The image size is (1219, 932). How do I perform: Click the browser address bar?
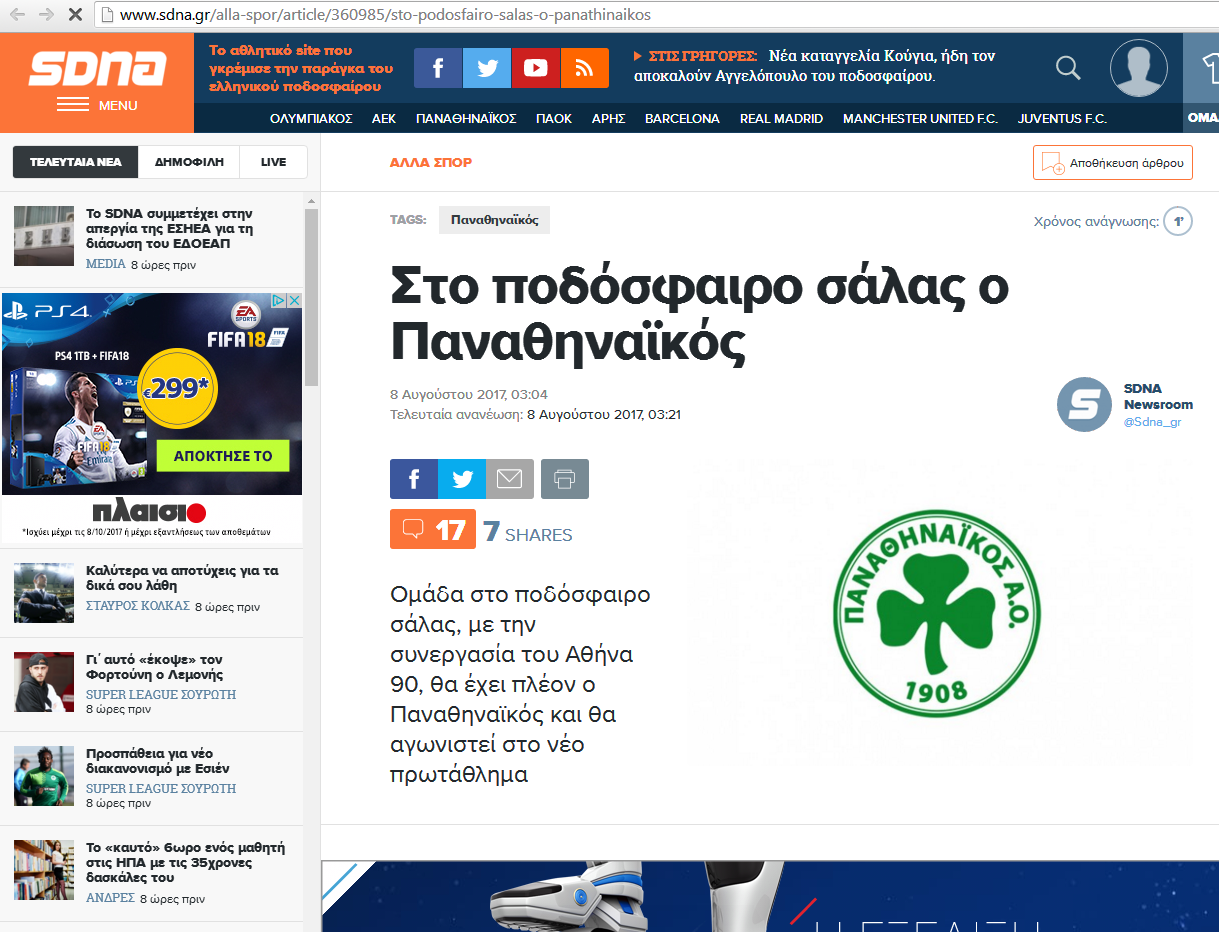point(655,15)
